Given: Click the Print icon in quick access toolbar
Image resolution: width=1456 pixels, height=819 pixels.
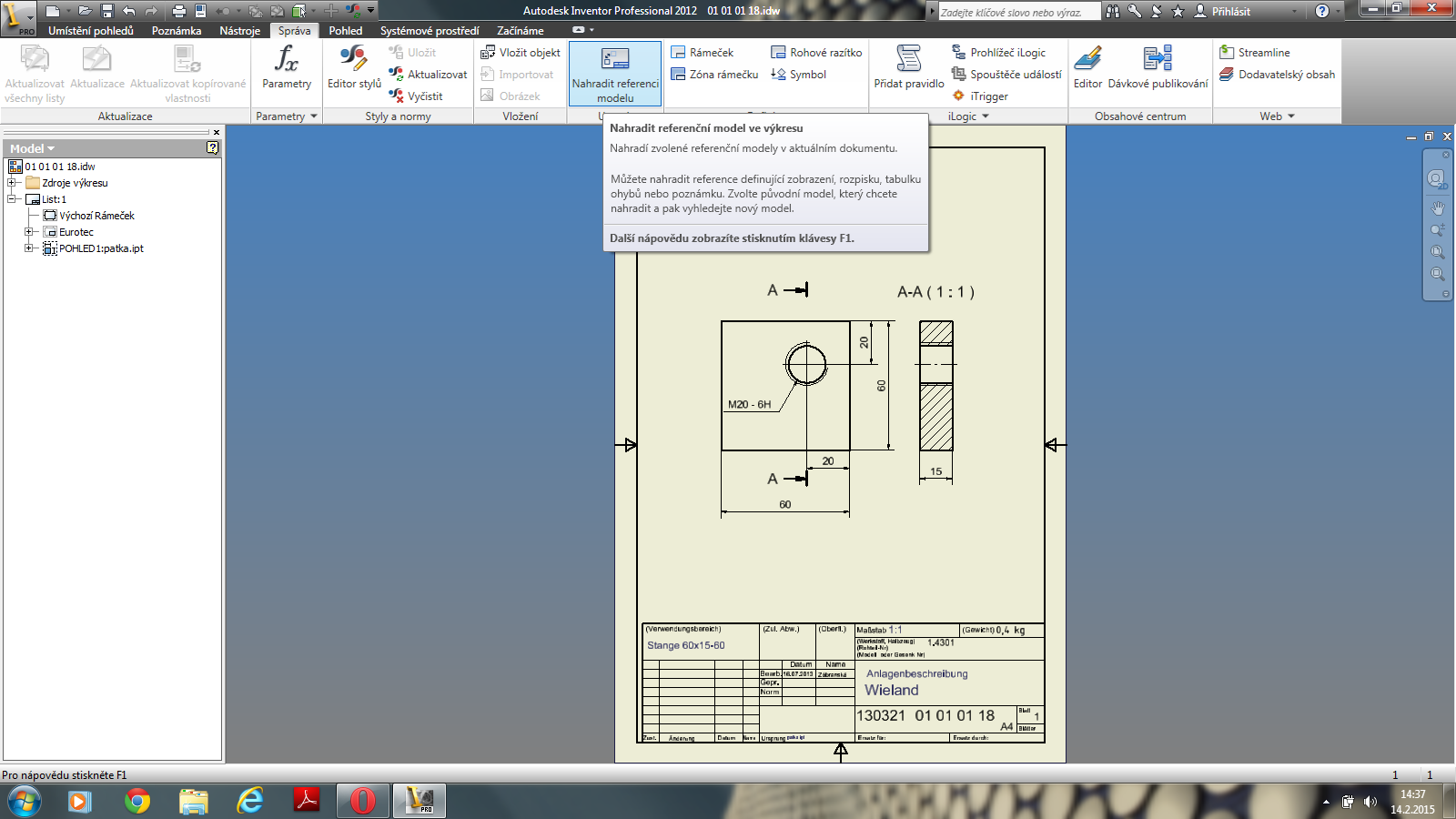Looking at the screenshot, I should coord(178,11).
